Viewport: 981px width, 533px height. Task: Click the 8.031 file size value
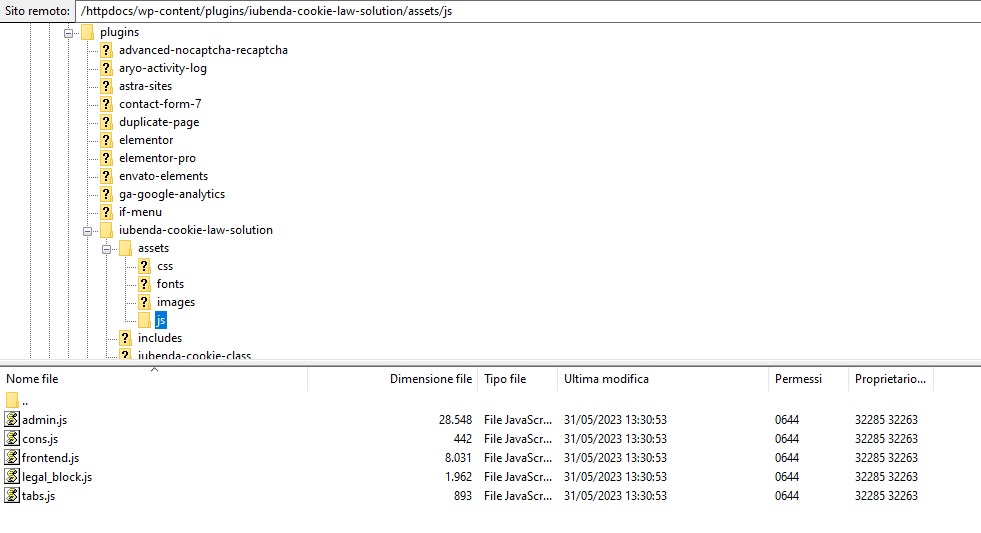point(458,458)
